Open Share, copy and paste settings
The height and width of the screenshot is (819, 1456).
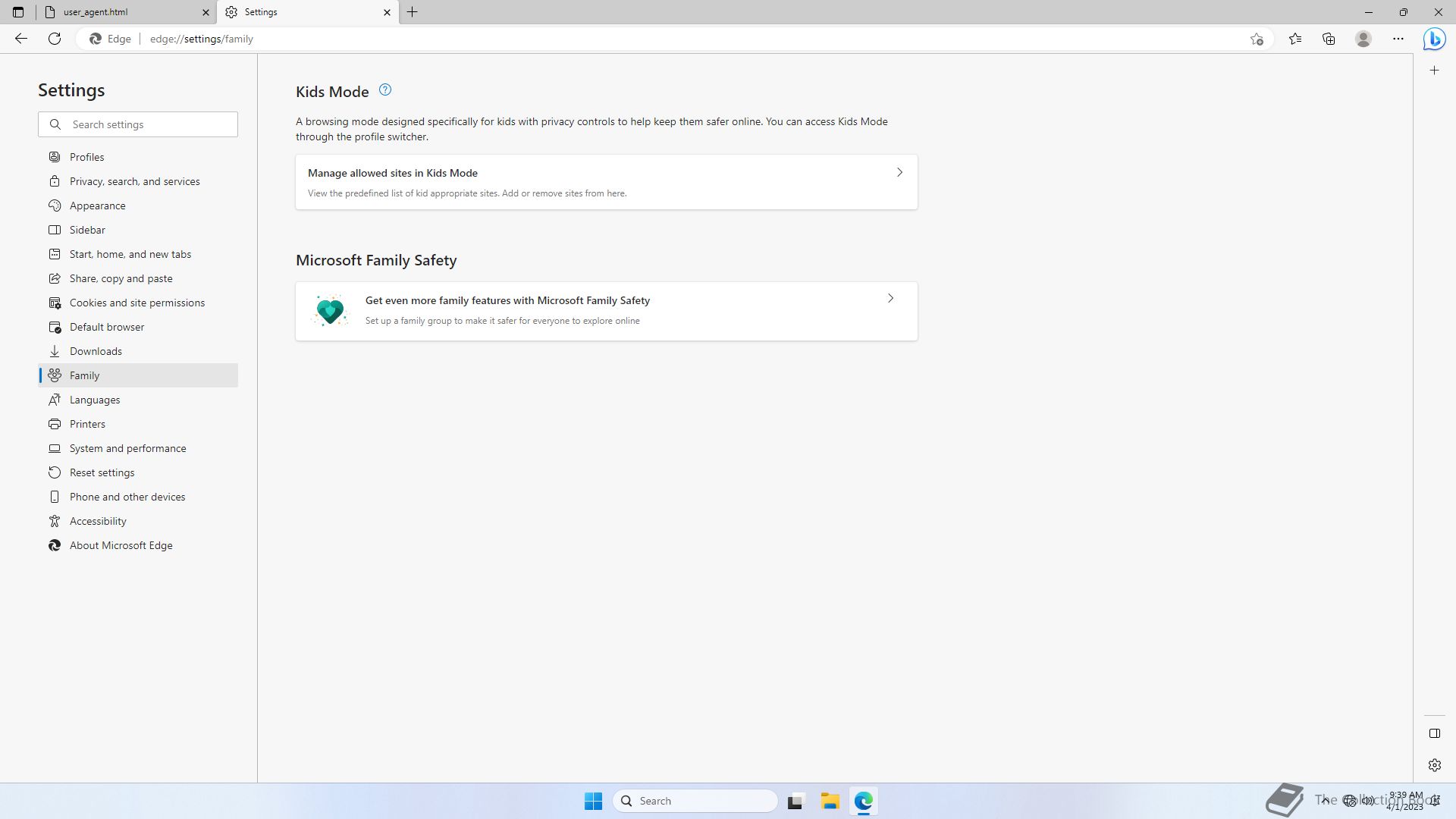[x=138, y=278]
